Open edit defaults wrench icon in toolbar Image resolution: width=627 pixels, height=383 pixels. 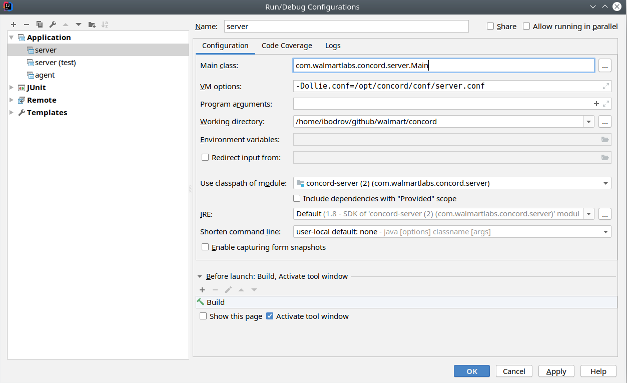coord(52,25)
